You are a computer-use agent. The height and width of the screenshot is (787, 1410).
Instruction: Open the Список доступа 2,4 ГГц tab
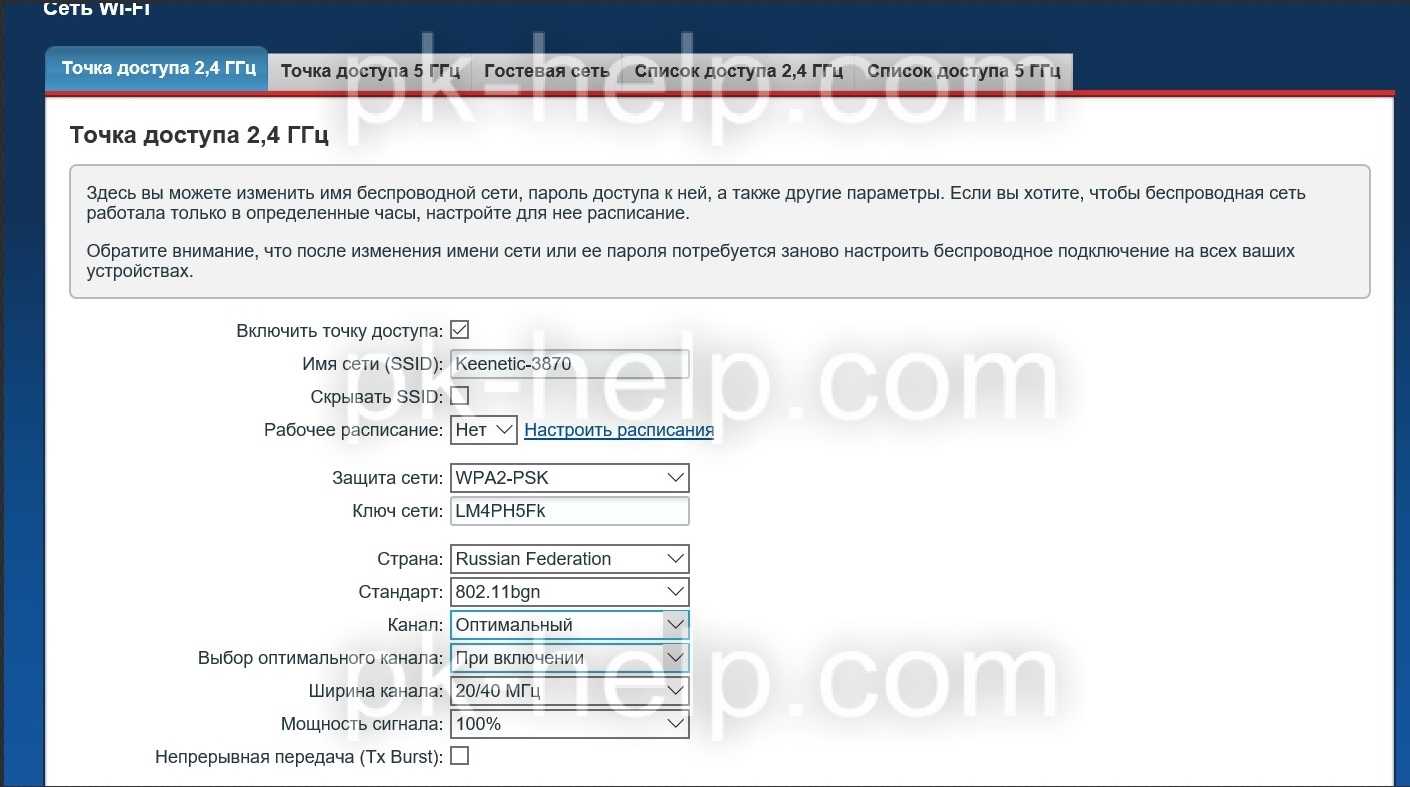tap(738, 71)
